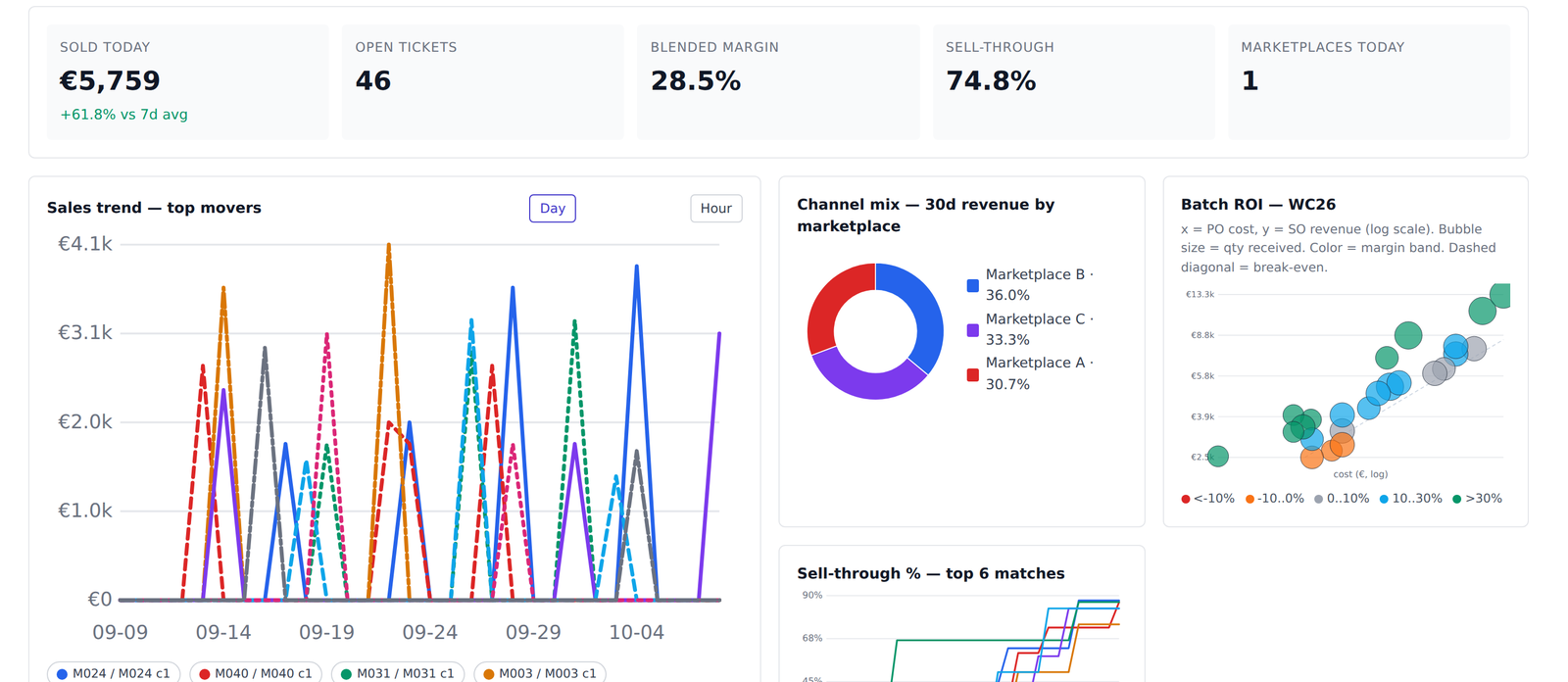Select the gray 0..10% margin band dot
The width and height of the screenshot is (1568, 682).
[1319, 499]
